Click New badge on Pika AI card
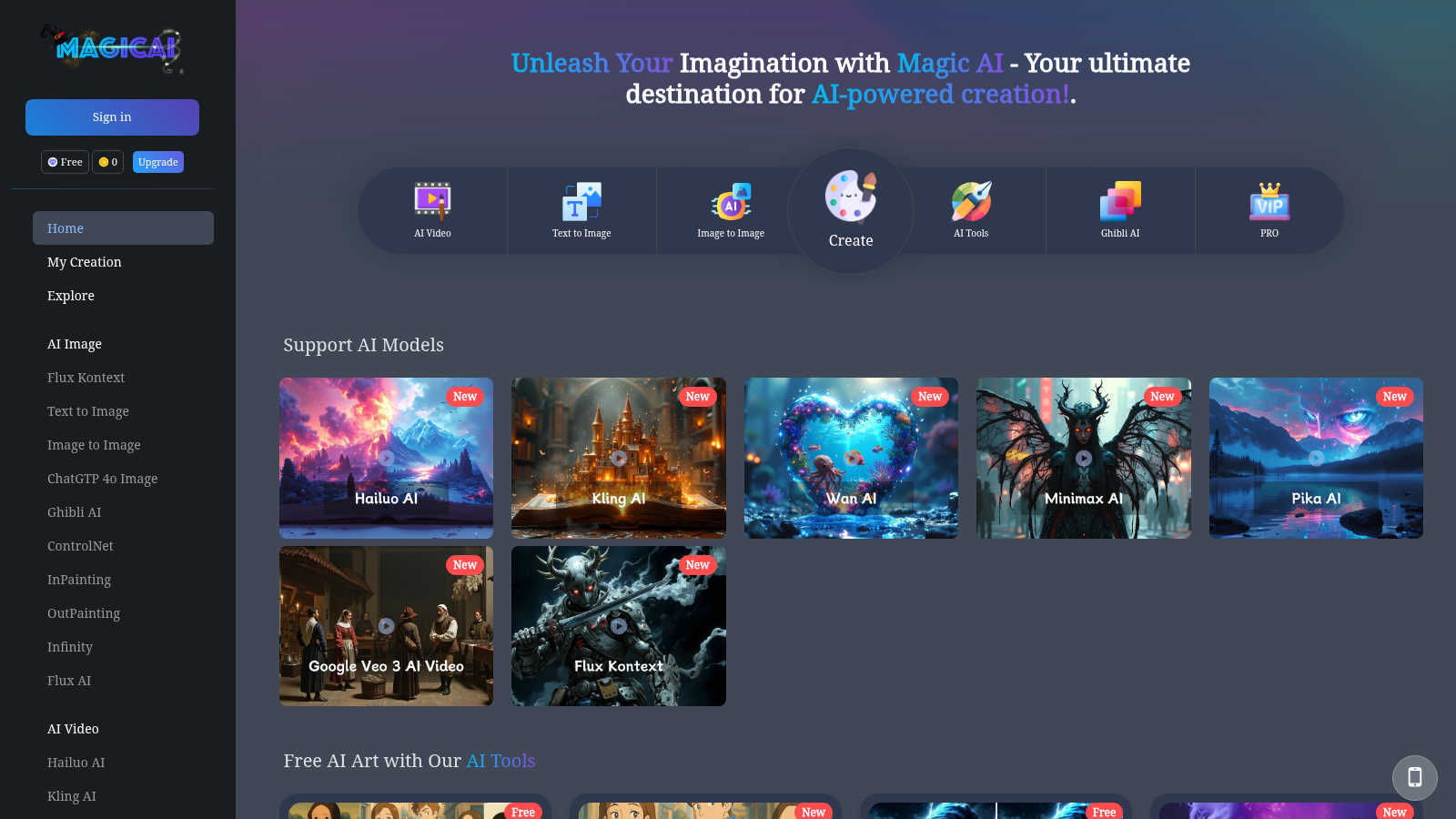The height and width of the screenshot is (819, 1456). (x=1395, y=397)
